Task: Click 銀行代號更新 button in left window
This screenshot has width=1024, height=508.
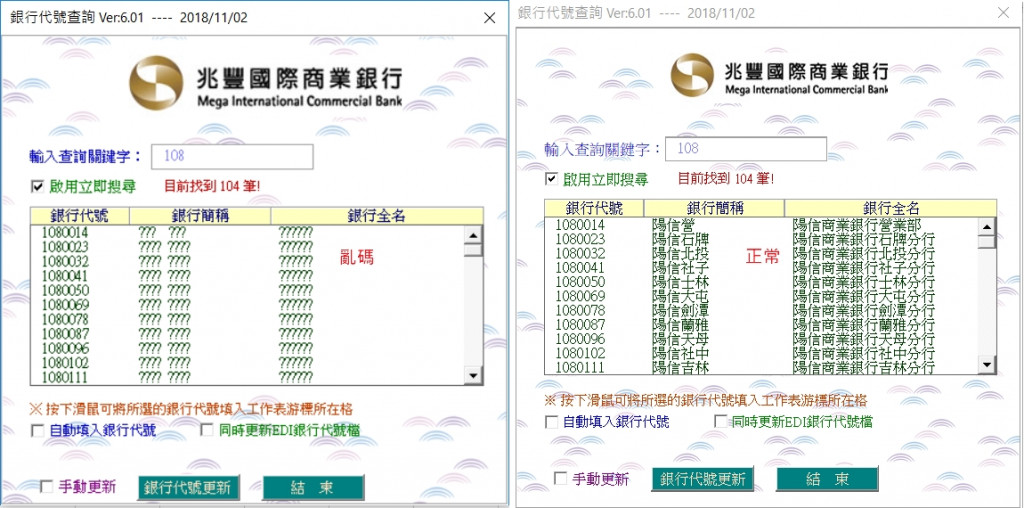Action: 189,488
